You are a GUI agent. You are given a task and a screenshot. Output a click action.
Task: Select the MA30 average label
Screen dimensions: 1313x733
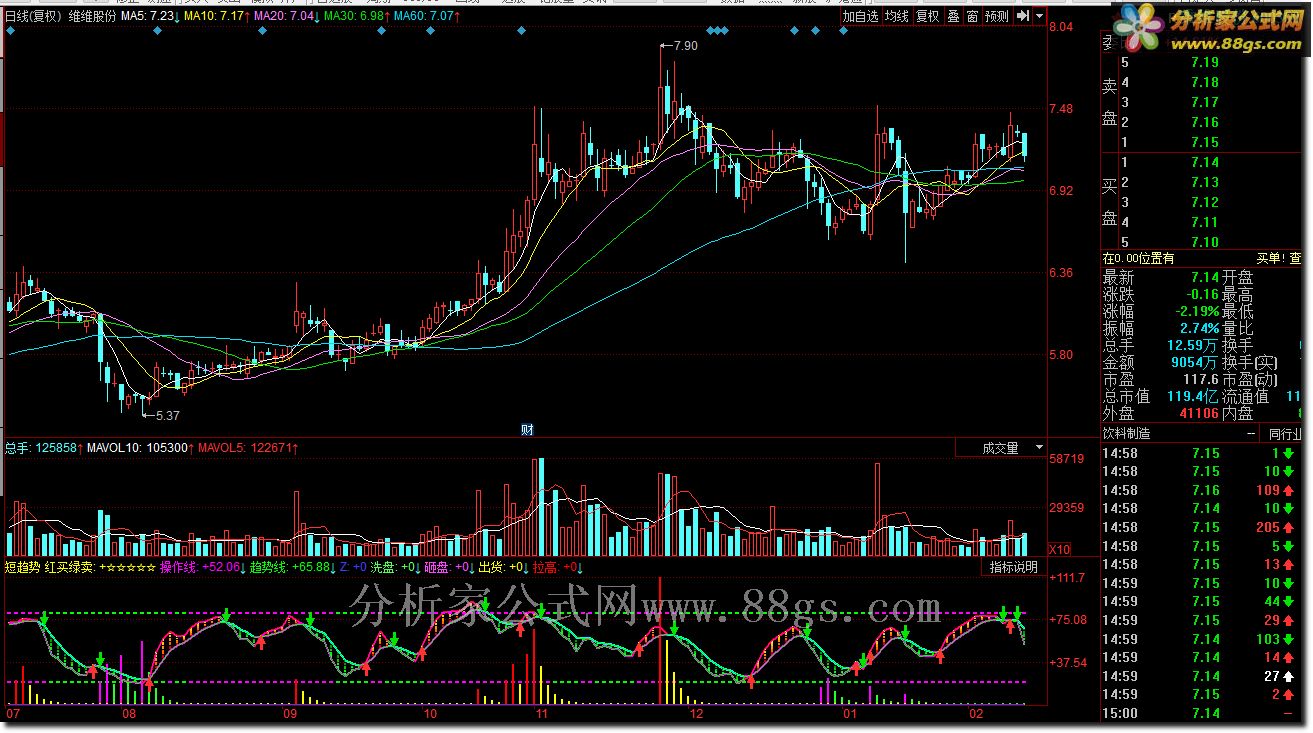tap(356, 16)
